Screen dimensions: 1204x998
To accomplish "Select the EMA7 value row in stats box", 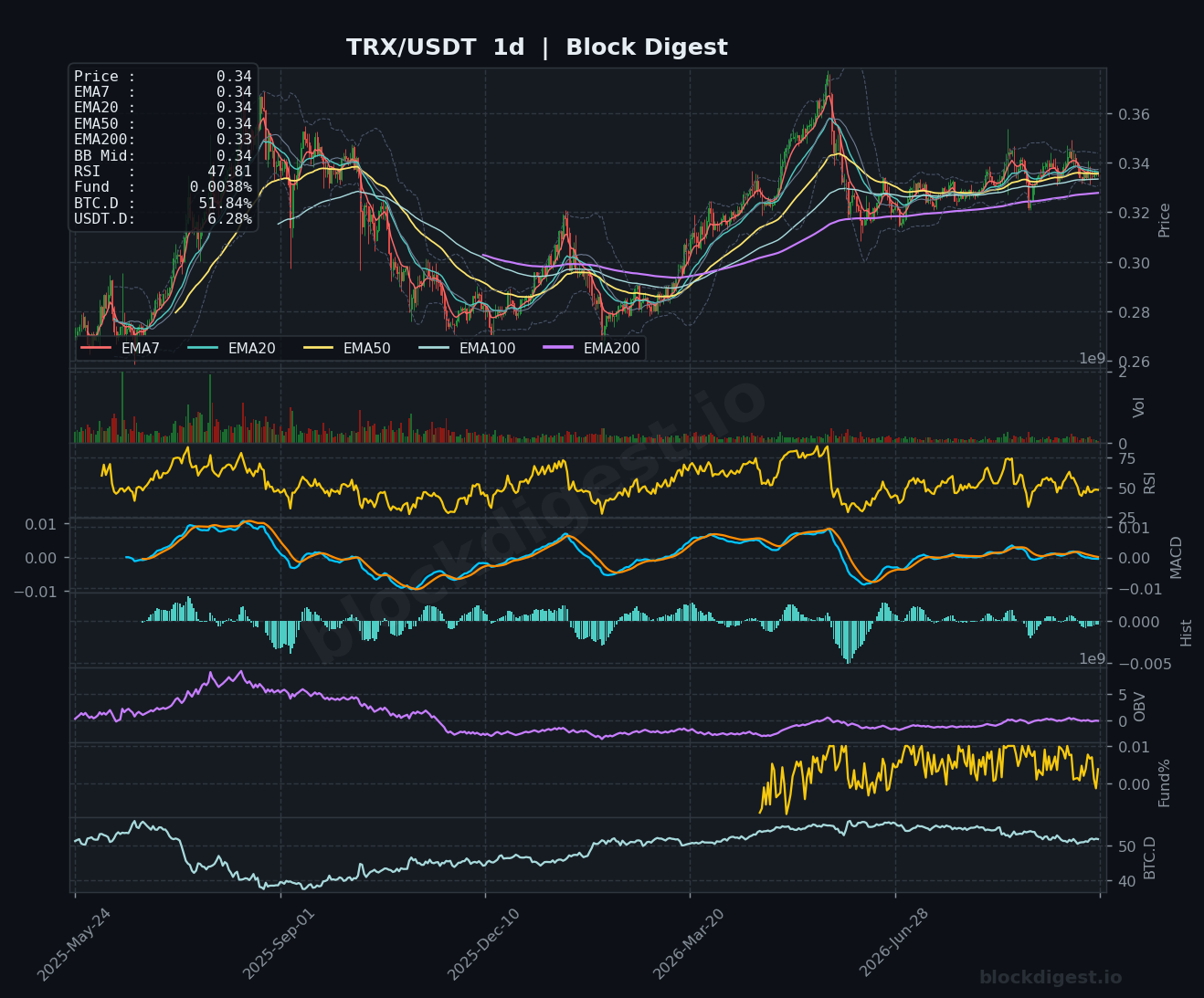I will [163, 92].
